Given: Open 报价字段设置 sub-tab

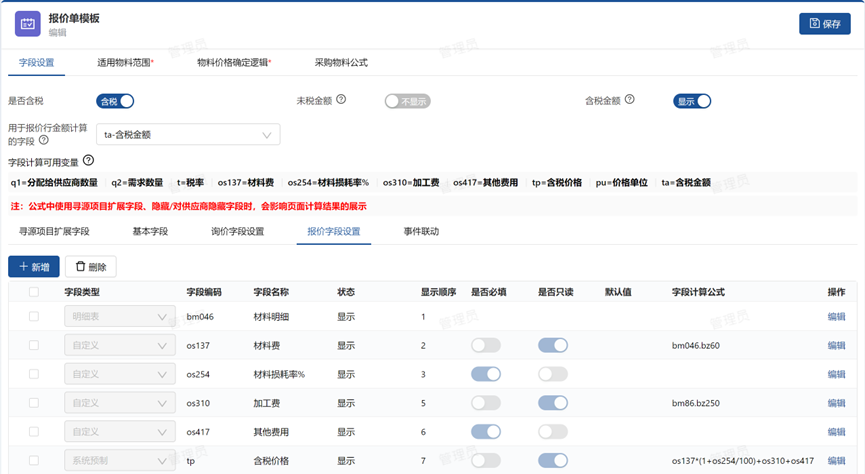Looking at the screenshot, I should pyautogui.click(x=334, y=232).
